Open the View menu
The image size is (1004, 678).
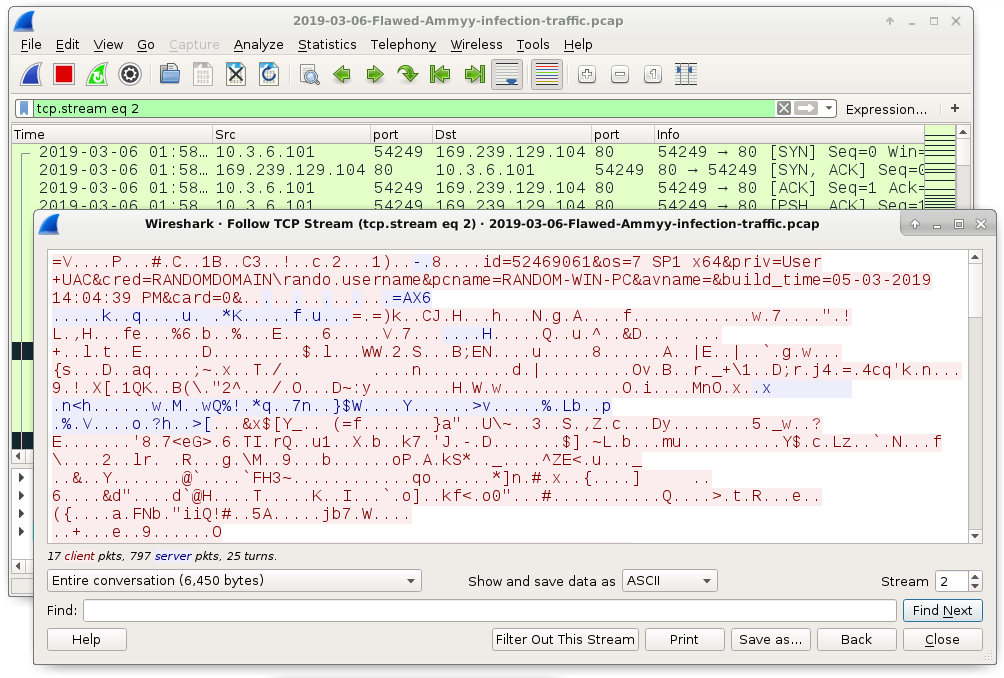click(108, 44)
